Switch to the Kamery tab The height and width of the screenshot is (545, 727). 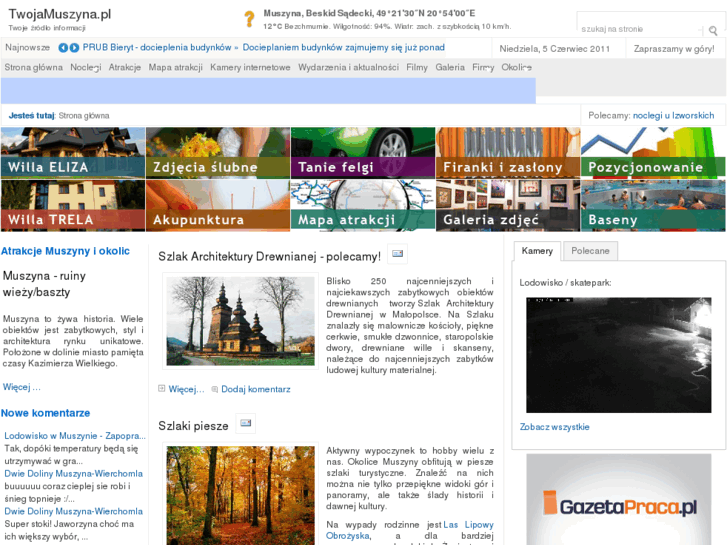pos(537,251)
